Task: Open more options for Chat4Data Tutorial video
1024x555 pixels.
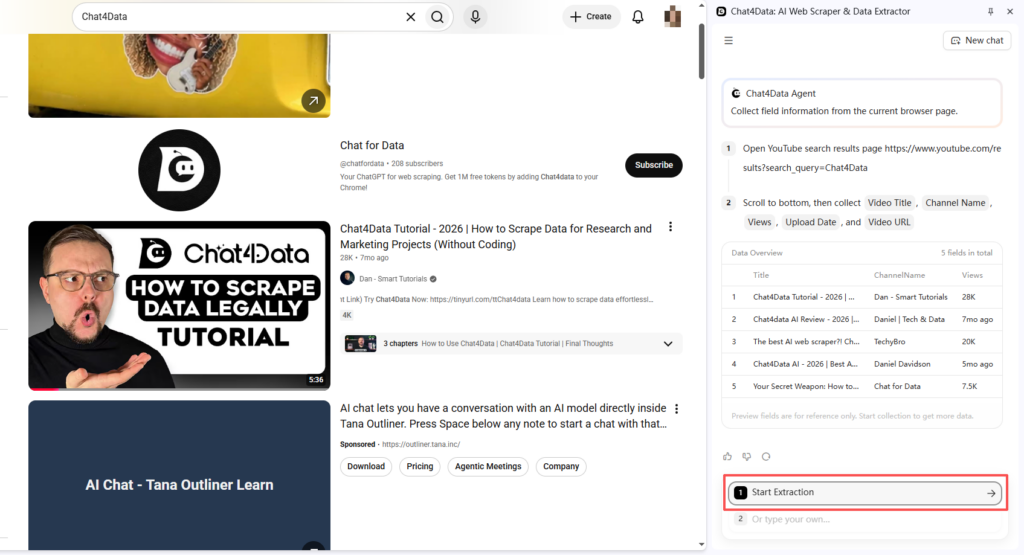Action: 670,227
